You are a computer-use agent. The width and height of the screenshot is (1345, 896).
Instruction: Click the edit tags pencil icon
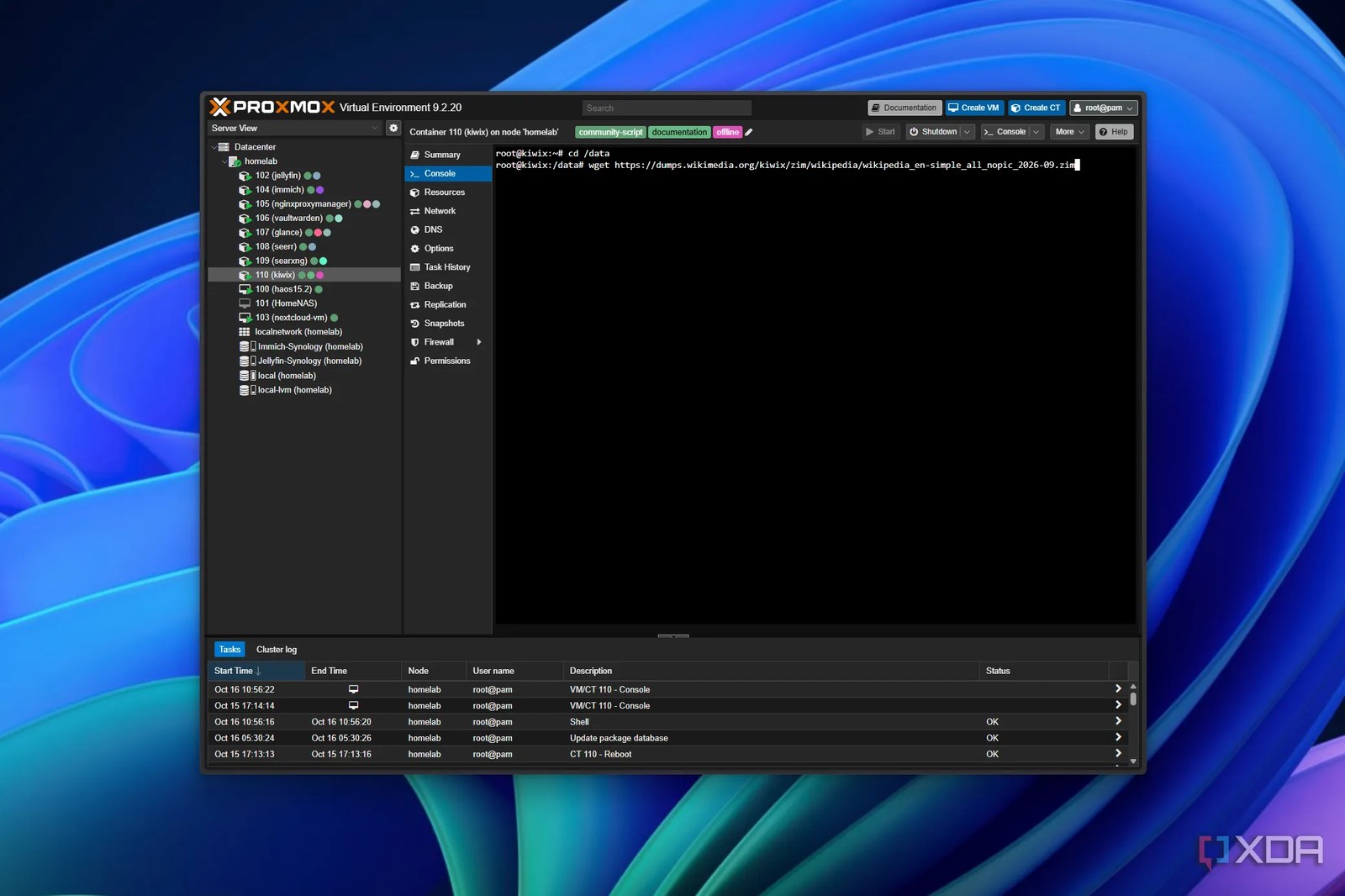[x=749, y=132]
